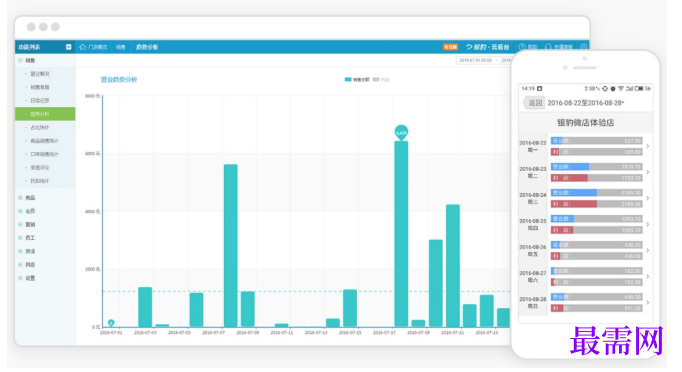The height and width of the screenshot is (372, 682).
Task: Click the date range input field
Action: pyautogui.click(x=484, y=60)
